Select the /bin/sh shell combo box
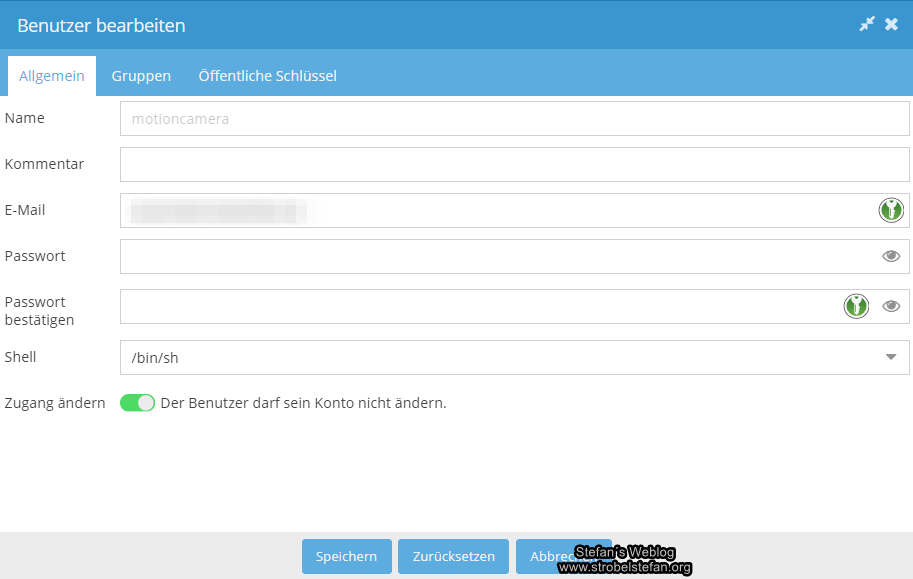913x579 pixels. click(500, 357)
